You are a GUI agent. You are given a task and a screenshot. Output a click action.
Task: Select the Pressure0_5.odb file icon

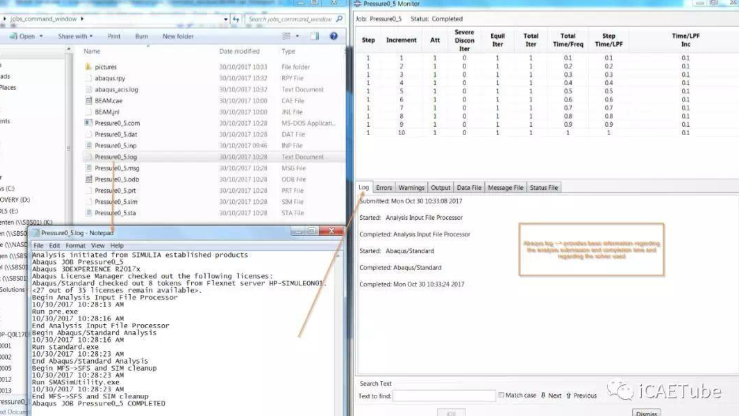pyautogui.click(x=88, y=179)
